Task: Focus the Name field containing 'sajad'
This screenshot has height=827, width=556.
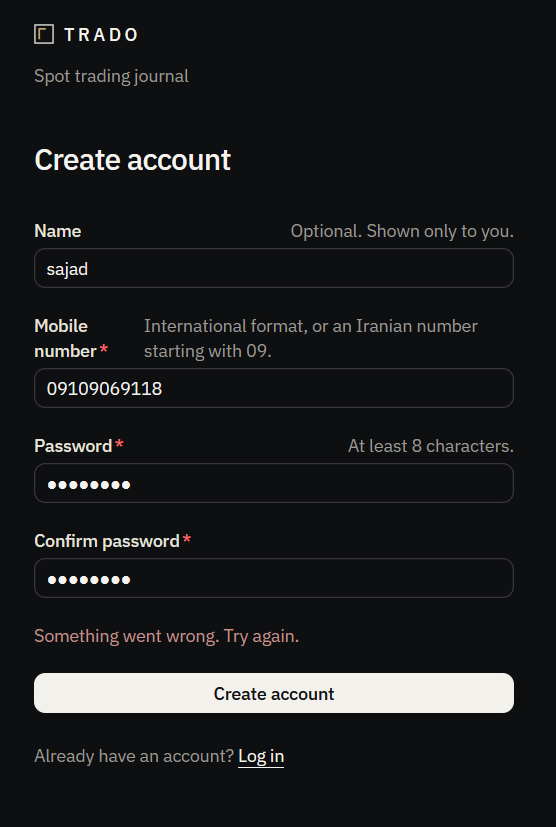Action: coord(274,268)
